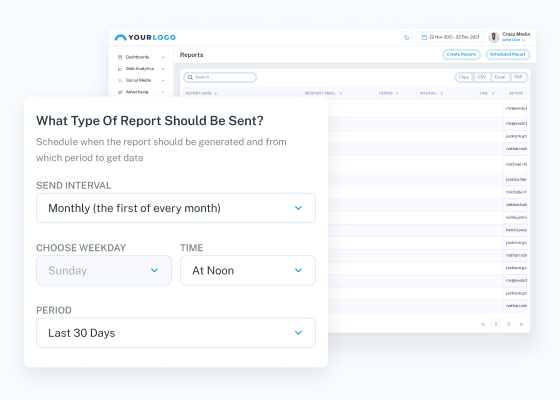560x400 pixels.
Task: Click the calendar icon beside date range
Action: click(x=424, y=38)
